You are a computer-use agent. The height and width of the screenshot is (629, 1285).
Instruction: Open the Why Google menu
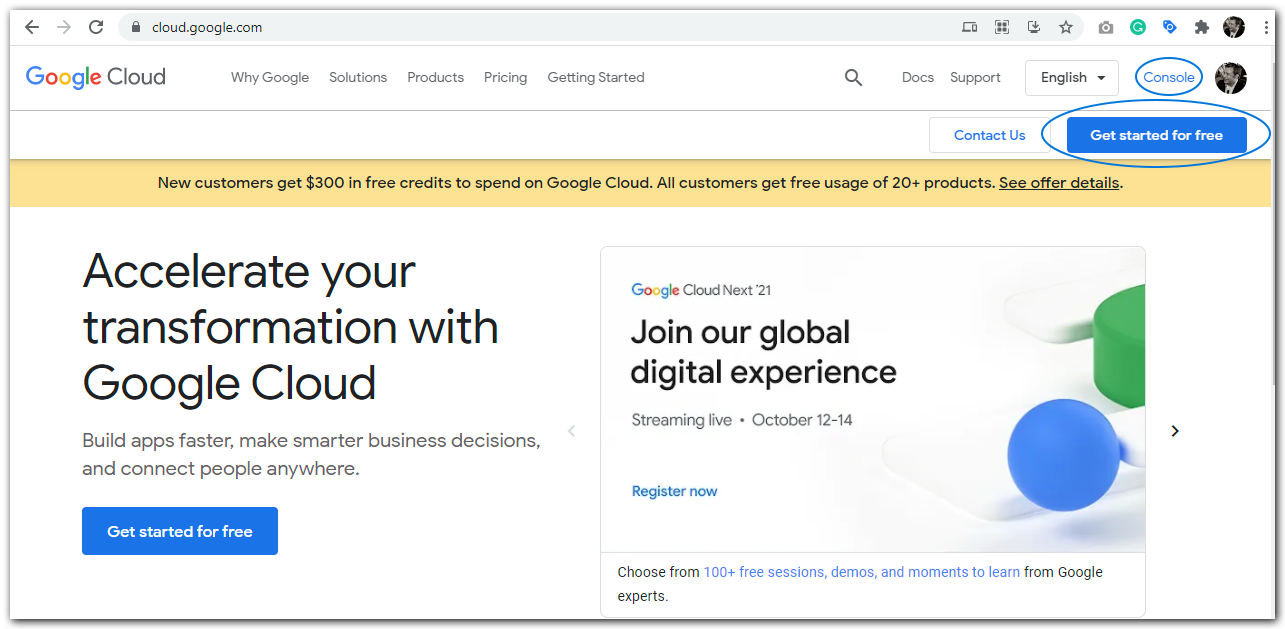click(x=270, y=77)
